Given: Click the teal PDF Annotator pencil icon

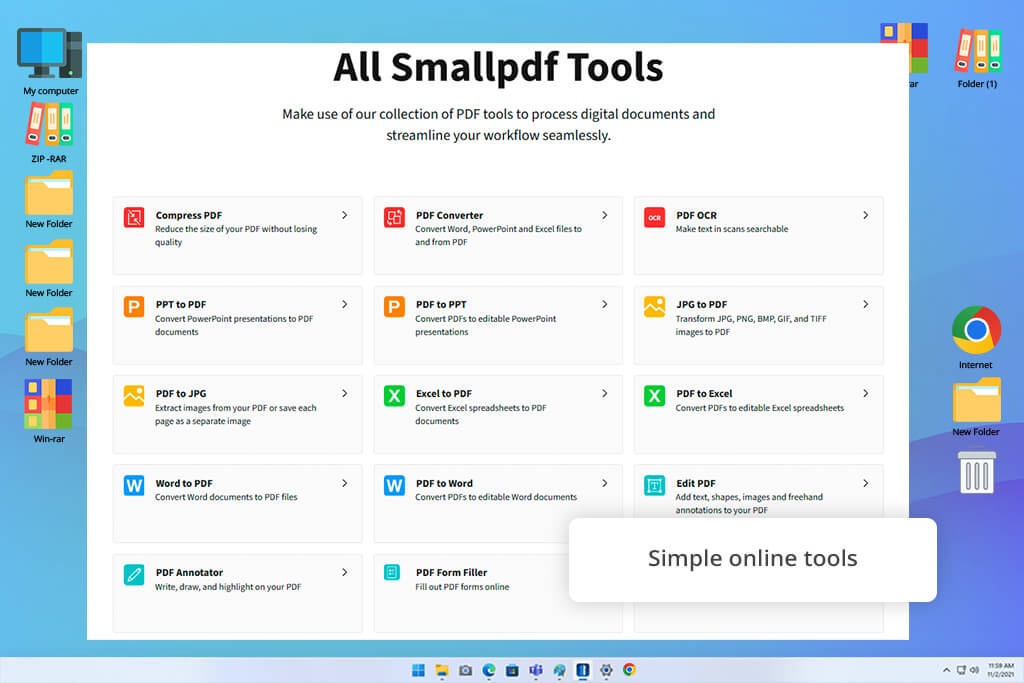Looking at the screenshot, I should 134,575.
